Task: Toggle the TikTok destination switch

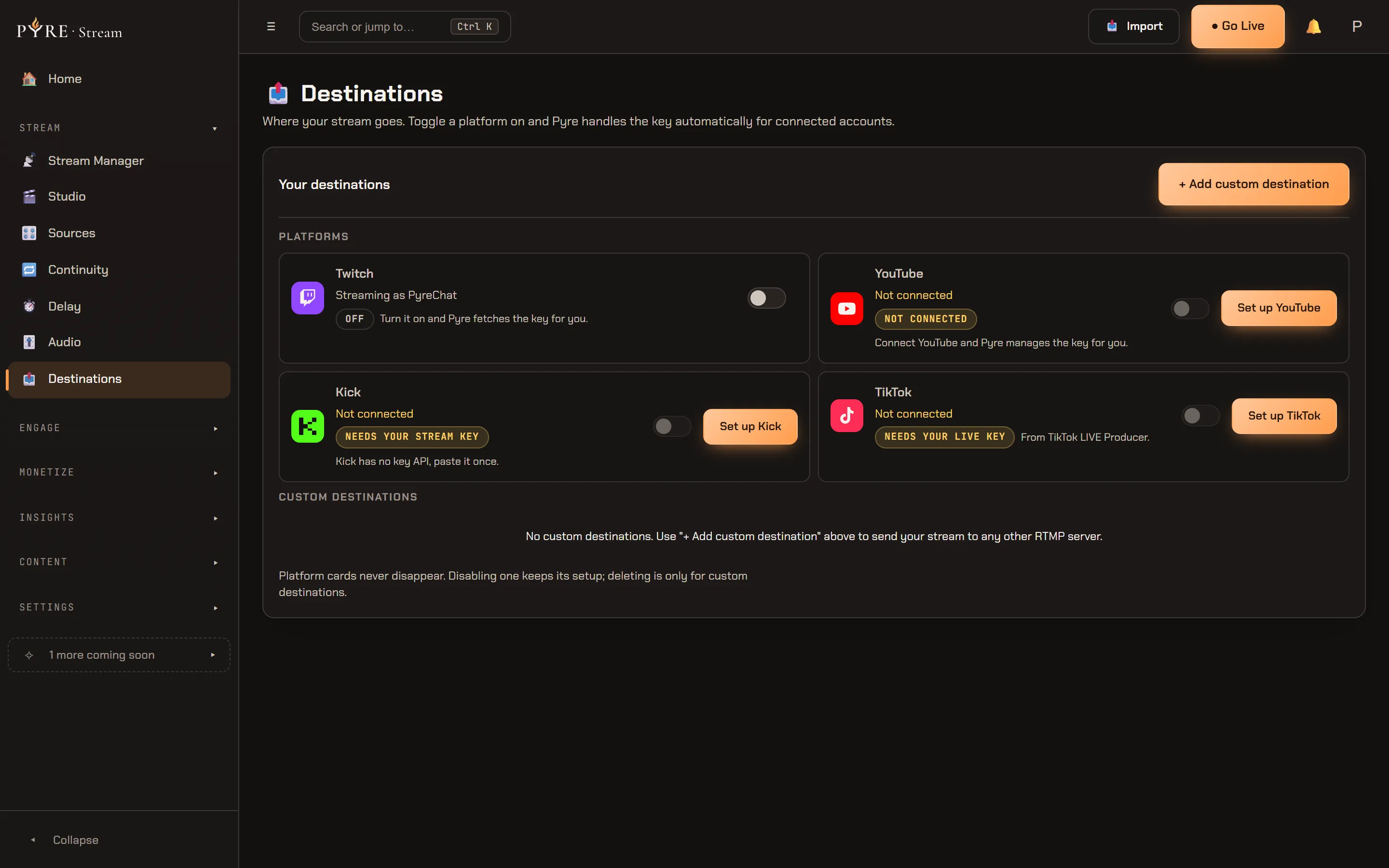Action: [1201, 416]
